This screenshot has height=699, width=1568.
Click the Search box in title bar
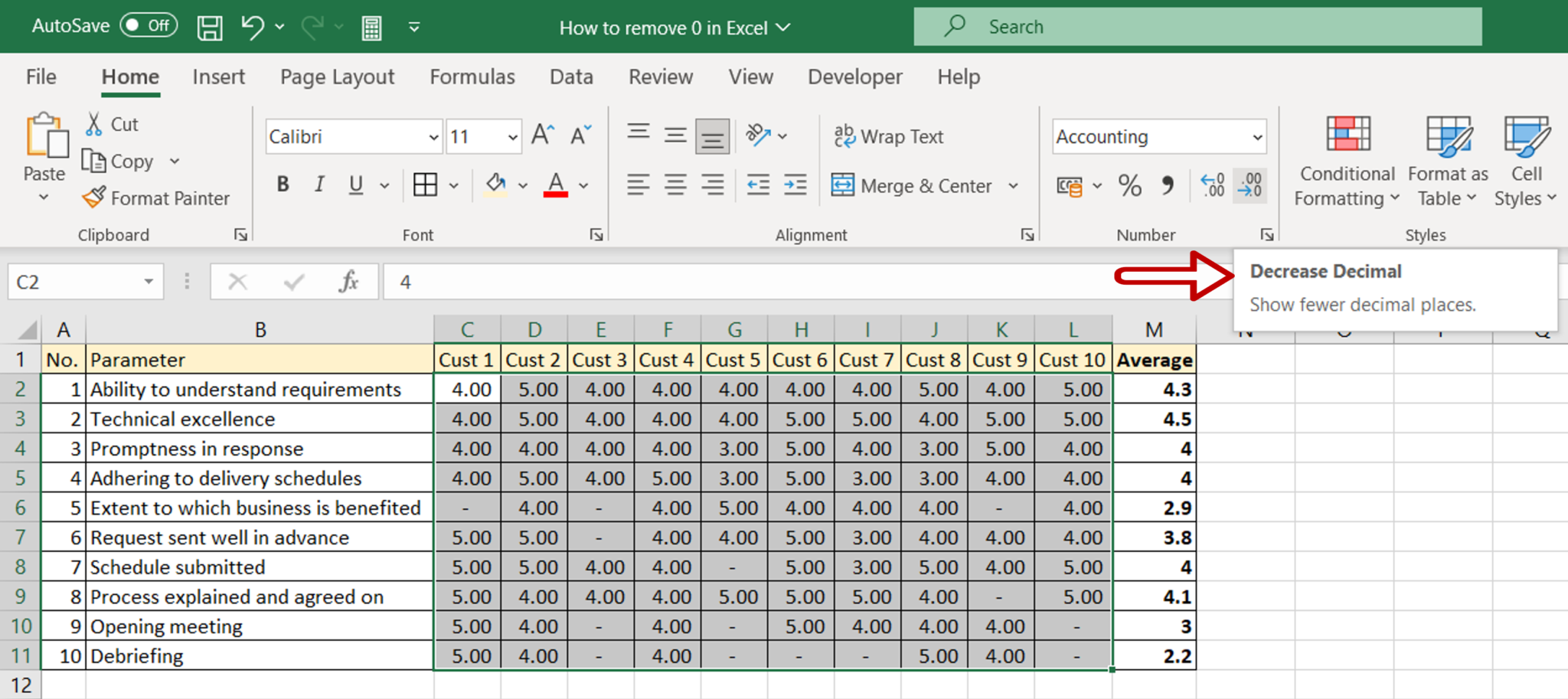click(x=1197, y=27)
